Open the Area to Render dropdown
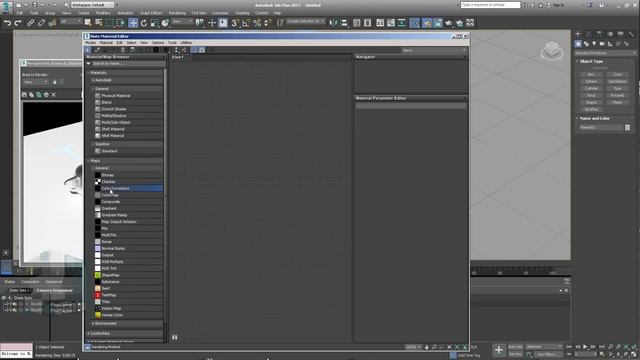640x360 pixels. [x=36, y=82]
